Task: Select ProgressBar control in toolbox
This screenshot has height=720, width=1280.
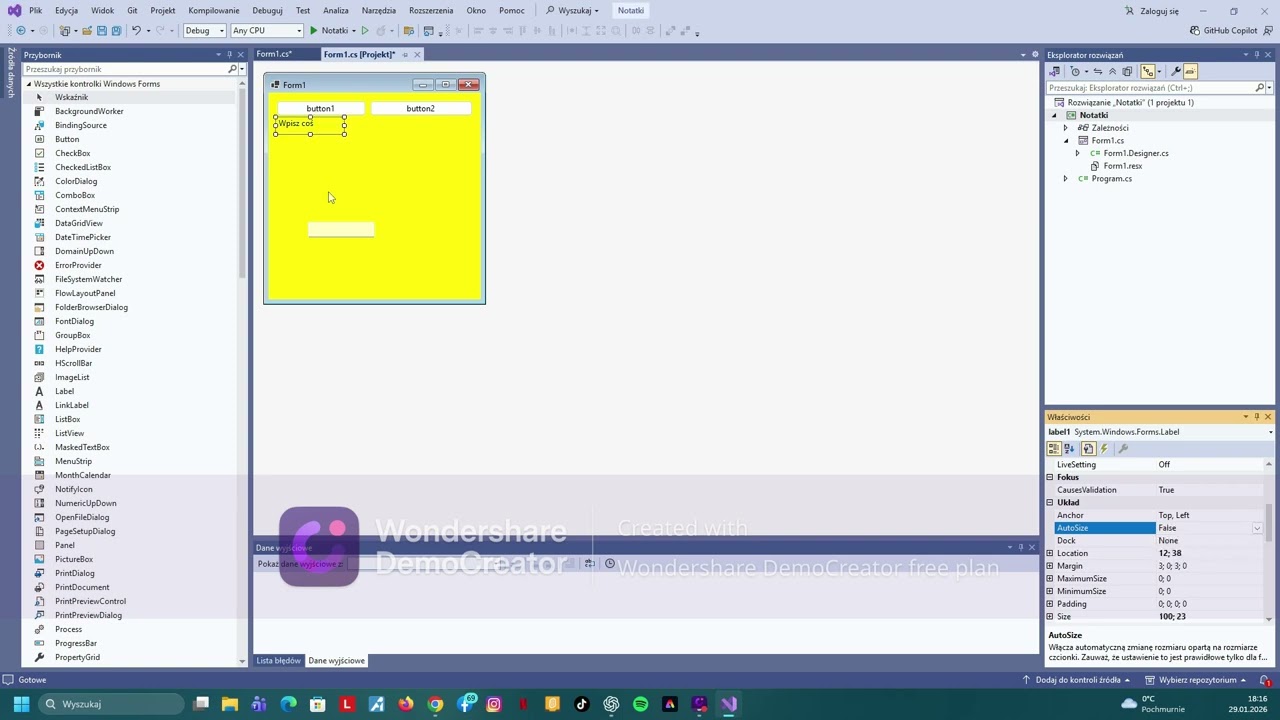Action: [x=76, y=643]
